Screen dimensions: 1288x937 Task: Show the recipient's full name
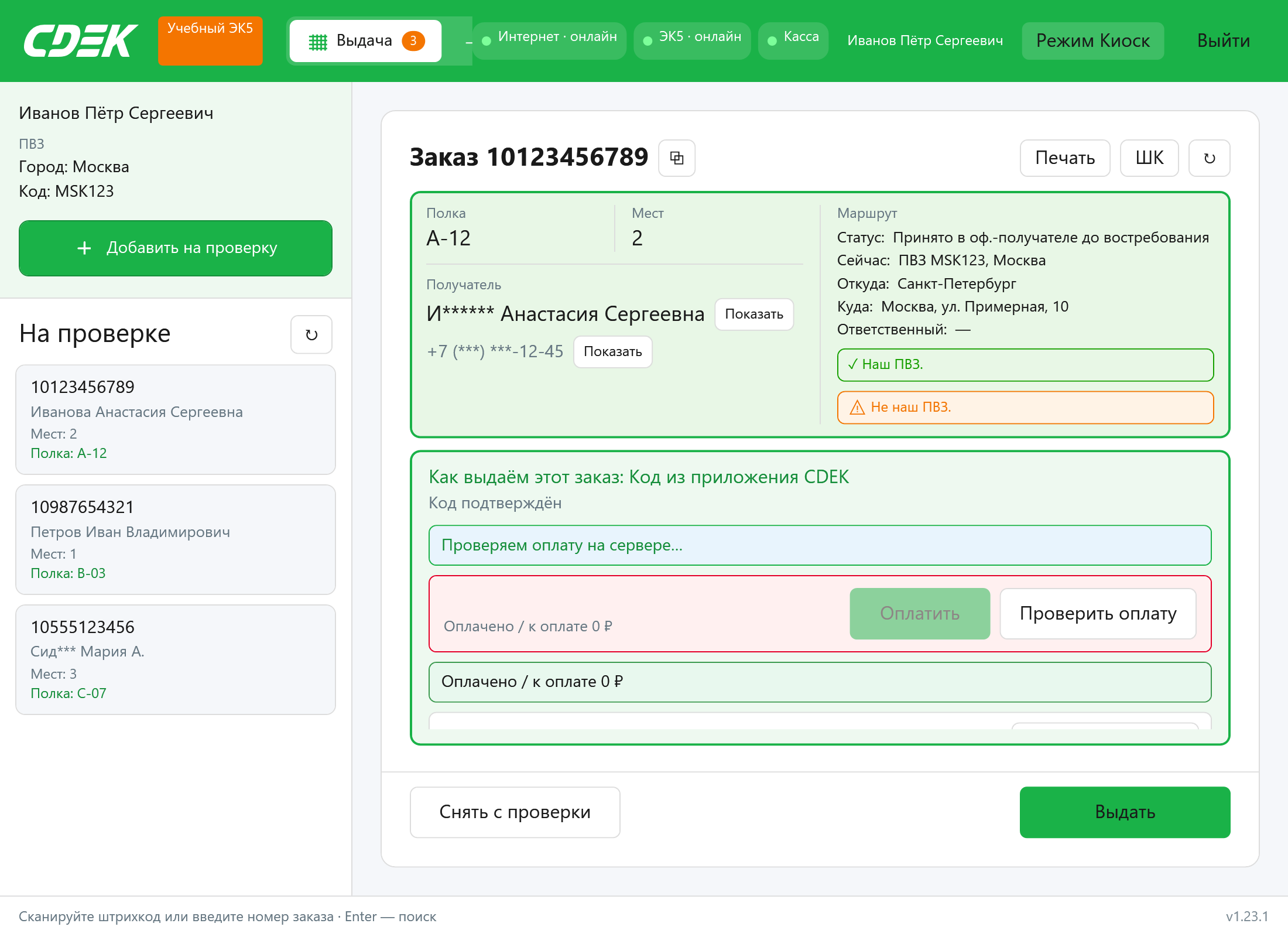tap(754, 314)
